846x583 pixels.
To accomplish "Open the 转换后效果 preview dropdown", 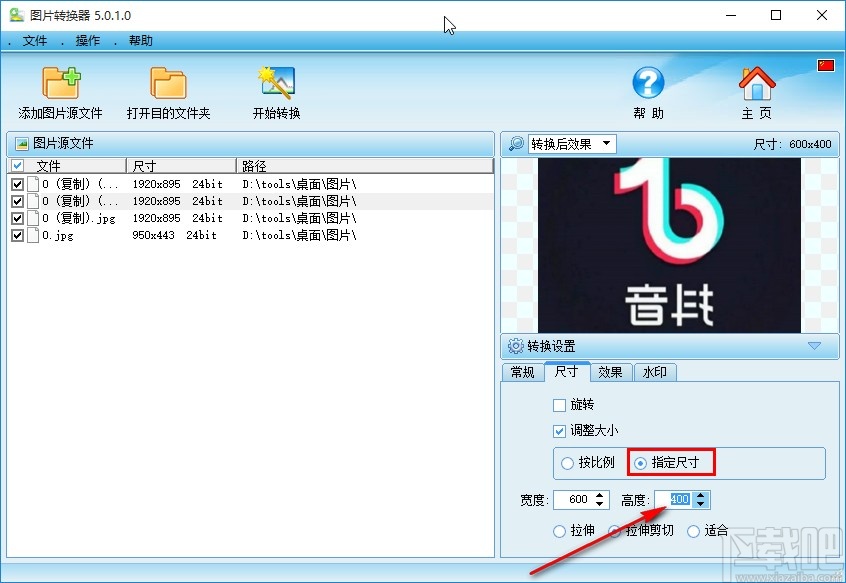I will [x=608, y=143].
